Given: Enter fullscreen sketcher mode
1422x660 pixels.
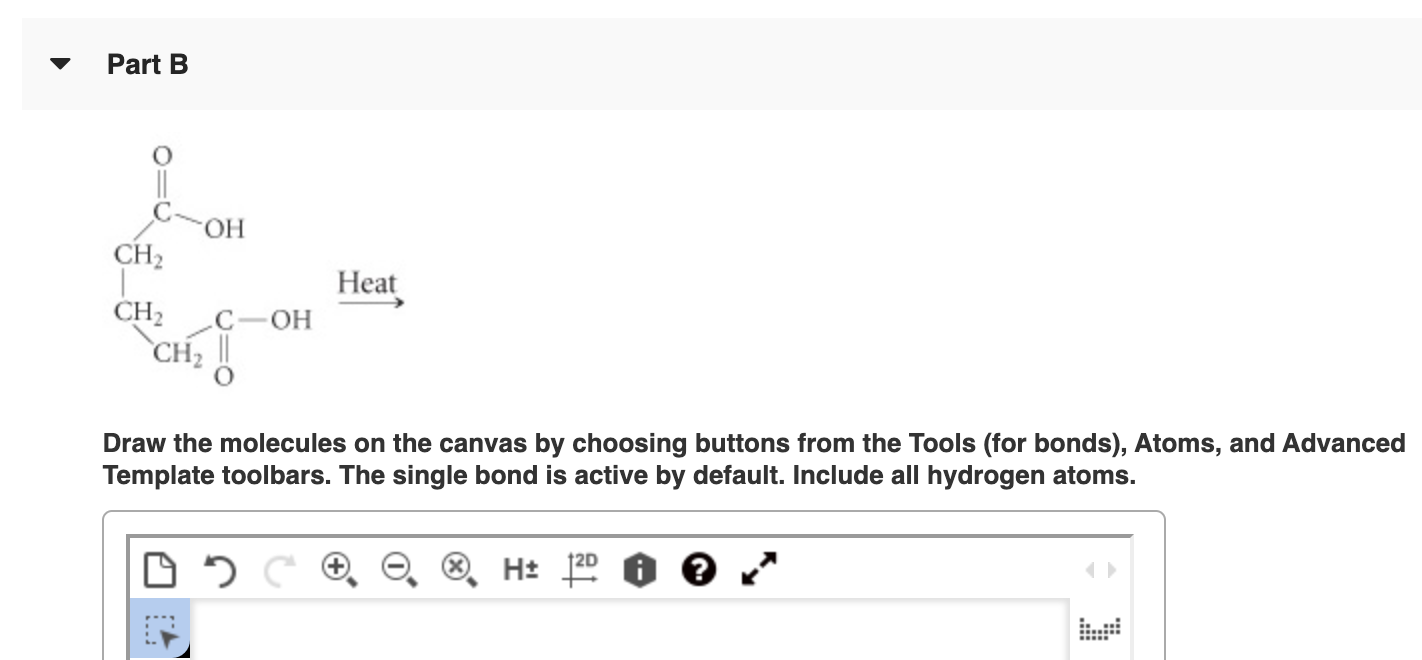Looking at the screenshot, I should click(x=757, y=570).
